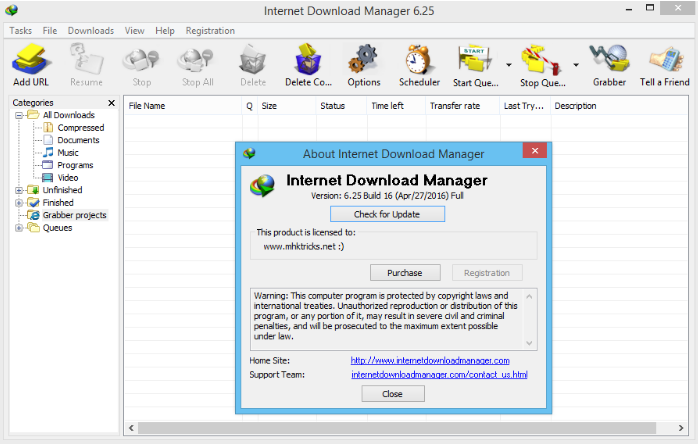This screenshot has width=698, height=446.
Task: Open the Registration menu
Action: click(210, 31)
